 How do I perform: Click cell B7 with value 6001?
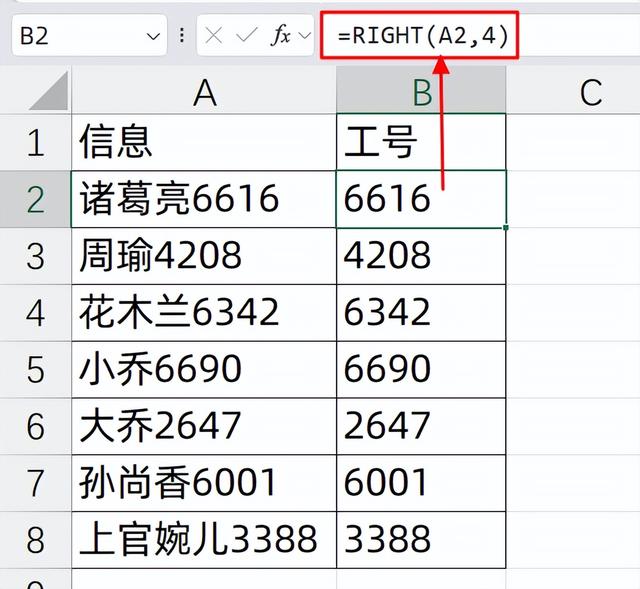pyautogui.click(x=421, y=483)
